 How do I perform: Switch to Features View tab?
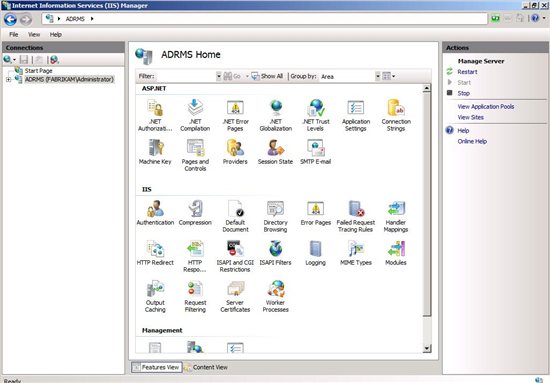click(x=157, y=367)
